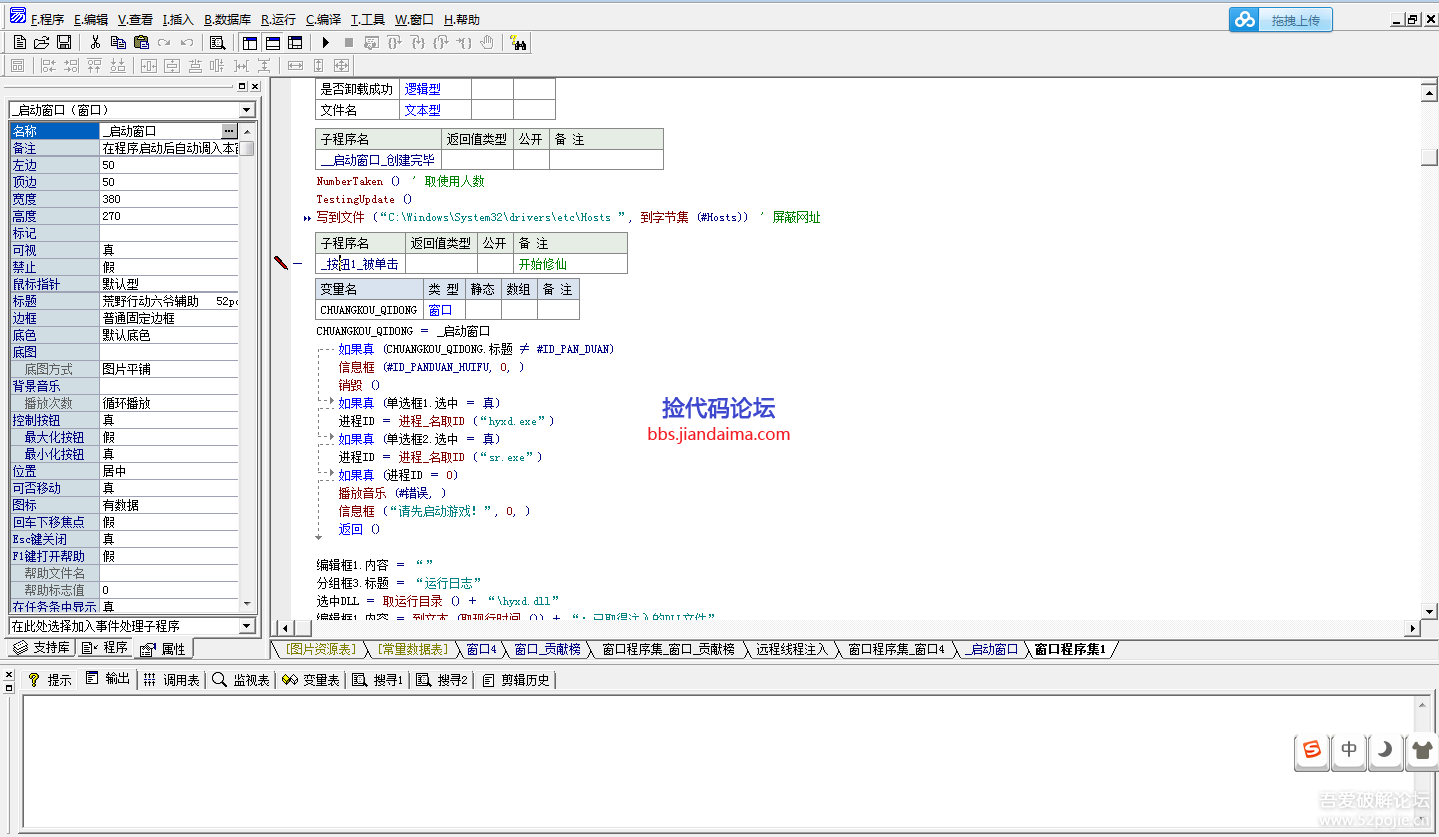
Task: Switch to the 图片资源表 tab
Action: pyautogui.click(x=320, y=650)
